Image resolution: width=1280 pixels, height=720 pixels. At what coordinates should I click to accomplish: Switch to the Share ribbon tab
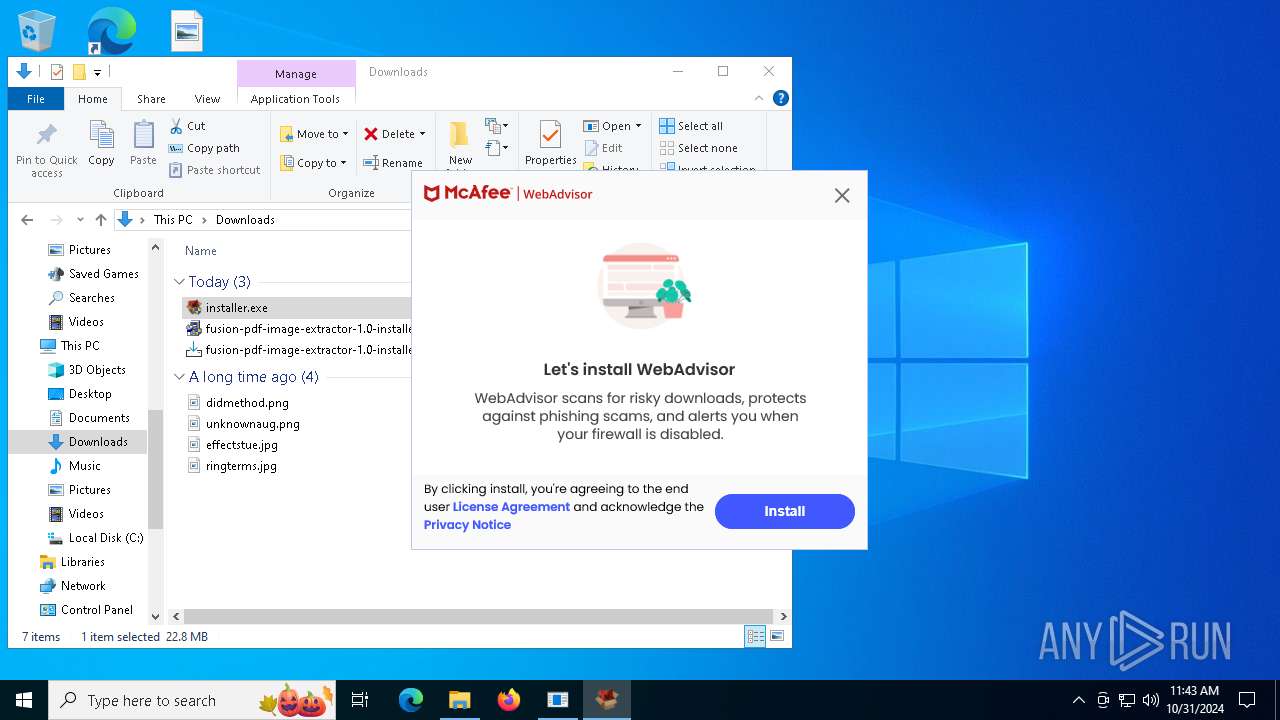151,99
